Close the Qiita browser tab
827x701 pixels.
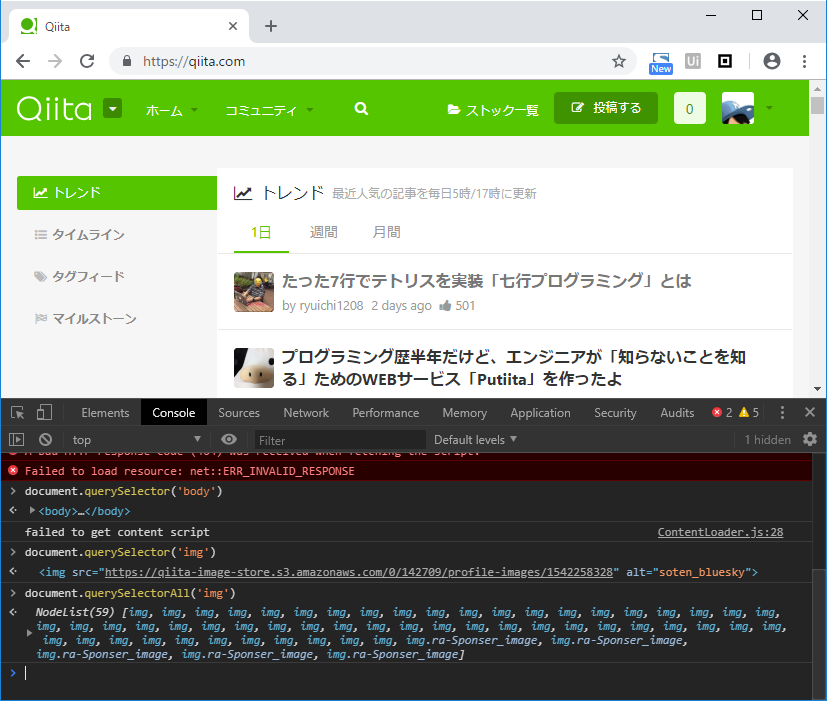(x=233, y=26)
